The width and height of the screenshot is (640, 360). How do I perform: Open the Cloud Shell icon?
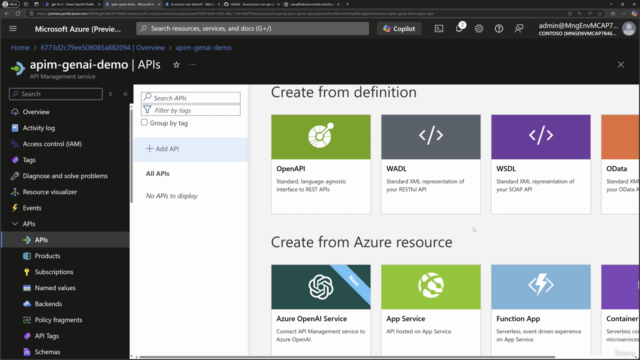point(439,29)
